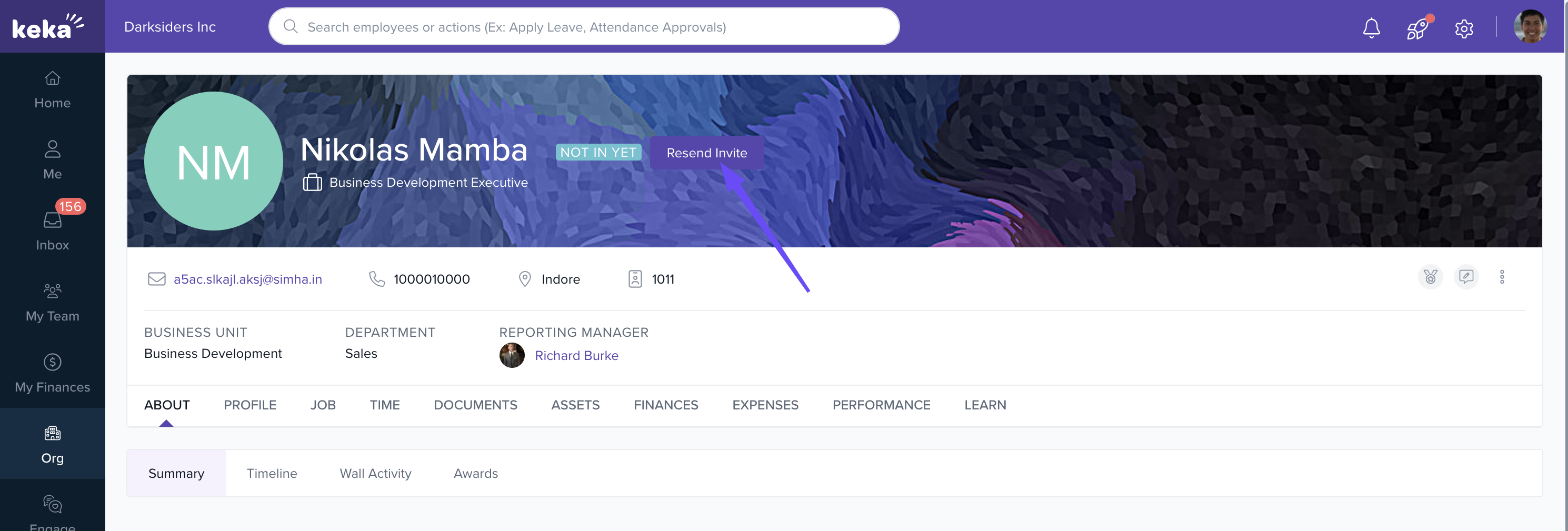Open My Finances section
The width and height of the screenshot is (1568, 531).
[x=52, y=373]
